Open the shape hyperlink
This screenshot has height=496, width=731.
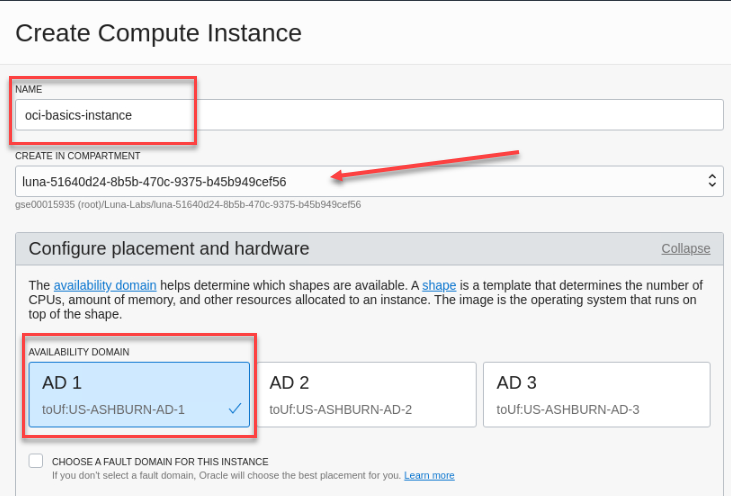point(439,285)
